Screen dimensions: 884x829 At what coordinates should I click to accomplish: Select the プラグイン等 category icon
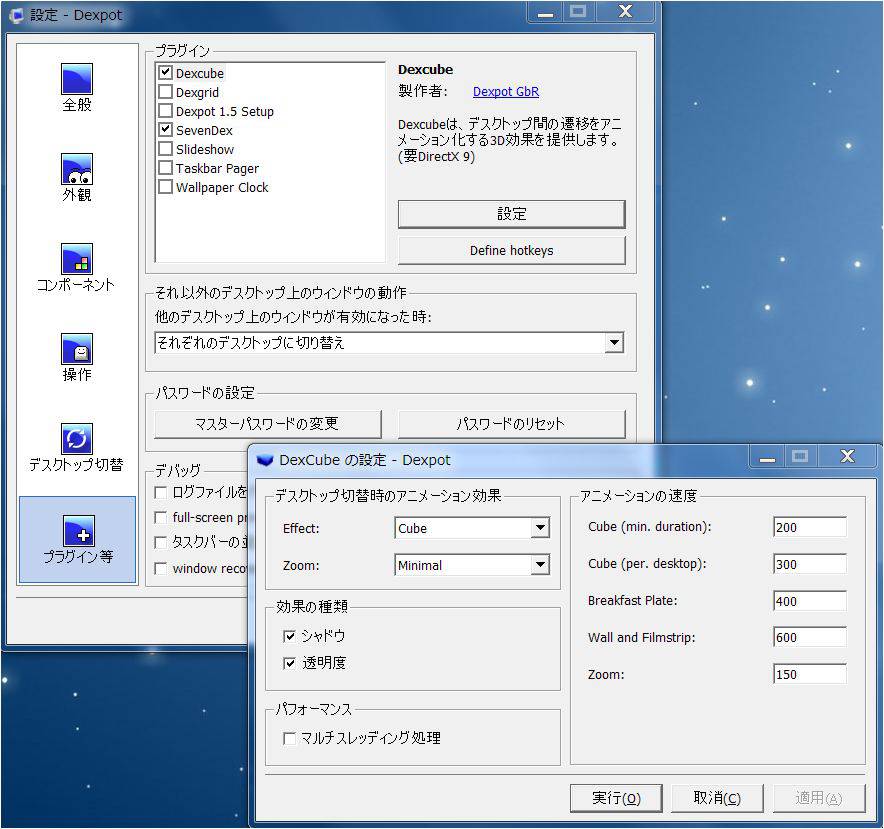click(78, 539)
